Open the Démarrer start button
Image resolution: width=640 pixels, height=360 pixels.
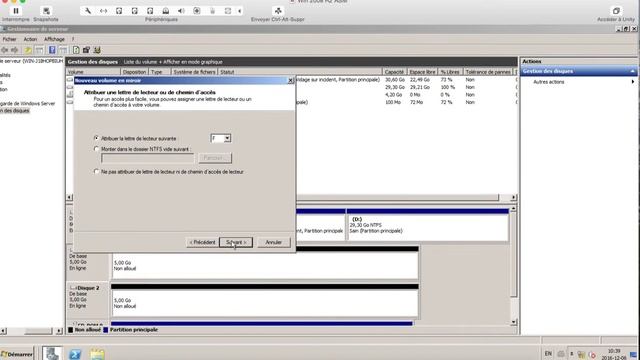16,354
